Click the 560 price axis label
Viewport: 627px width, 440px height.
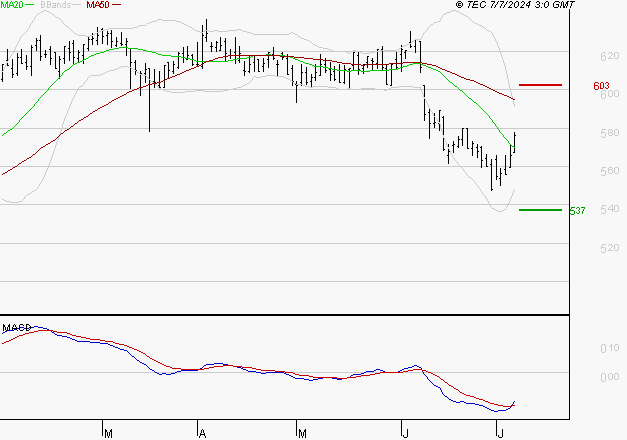pos(610,170)
